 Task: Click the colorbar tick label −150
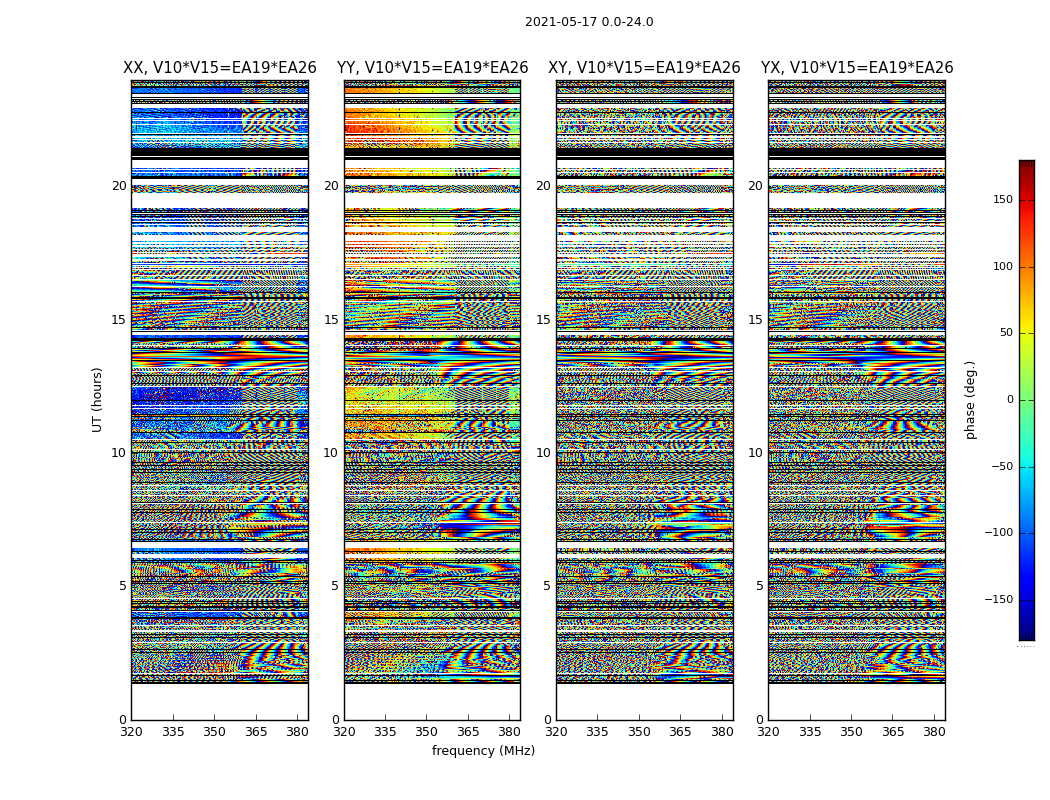[x=998, y=600]
